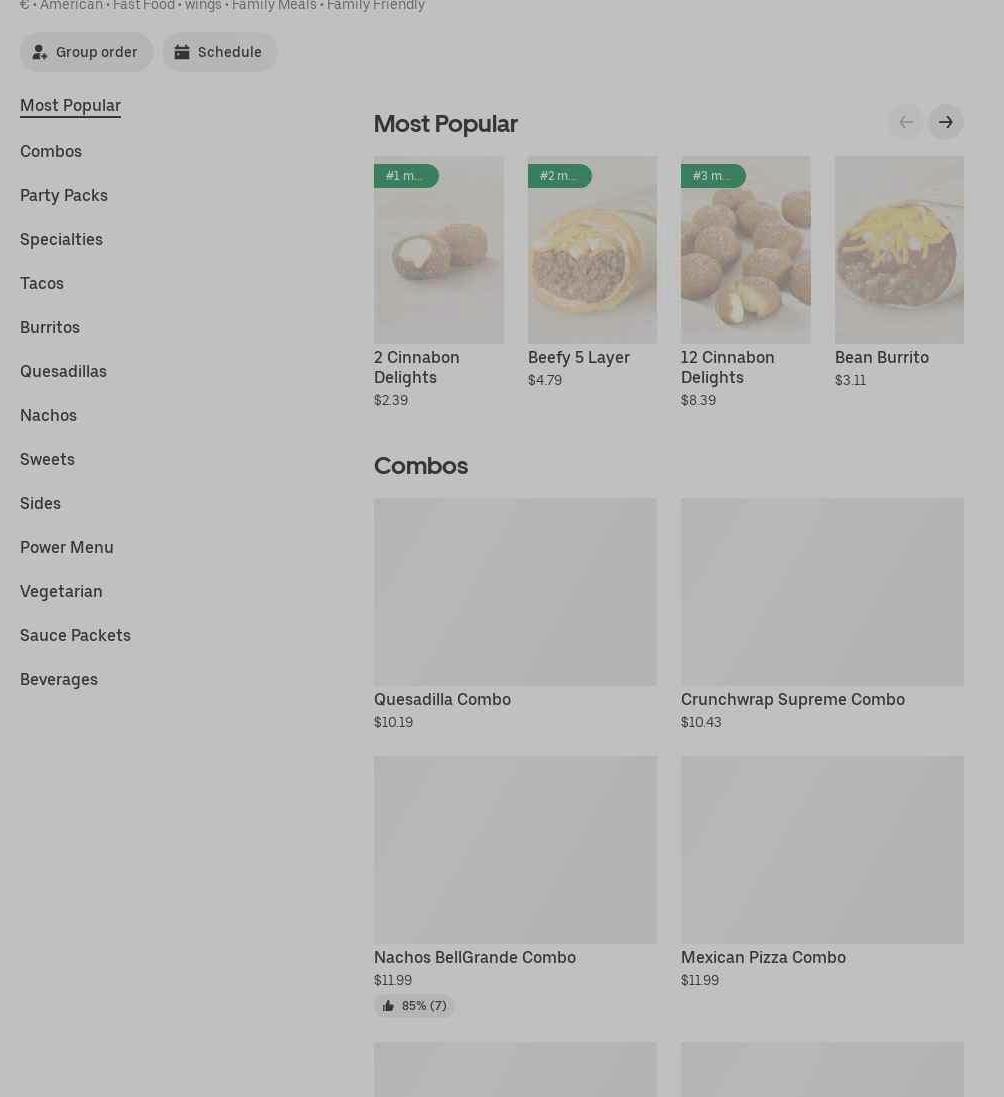Open Quesadilla Combo item

(x=515, y=592)
